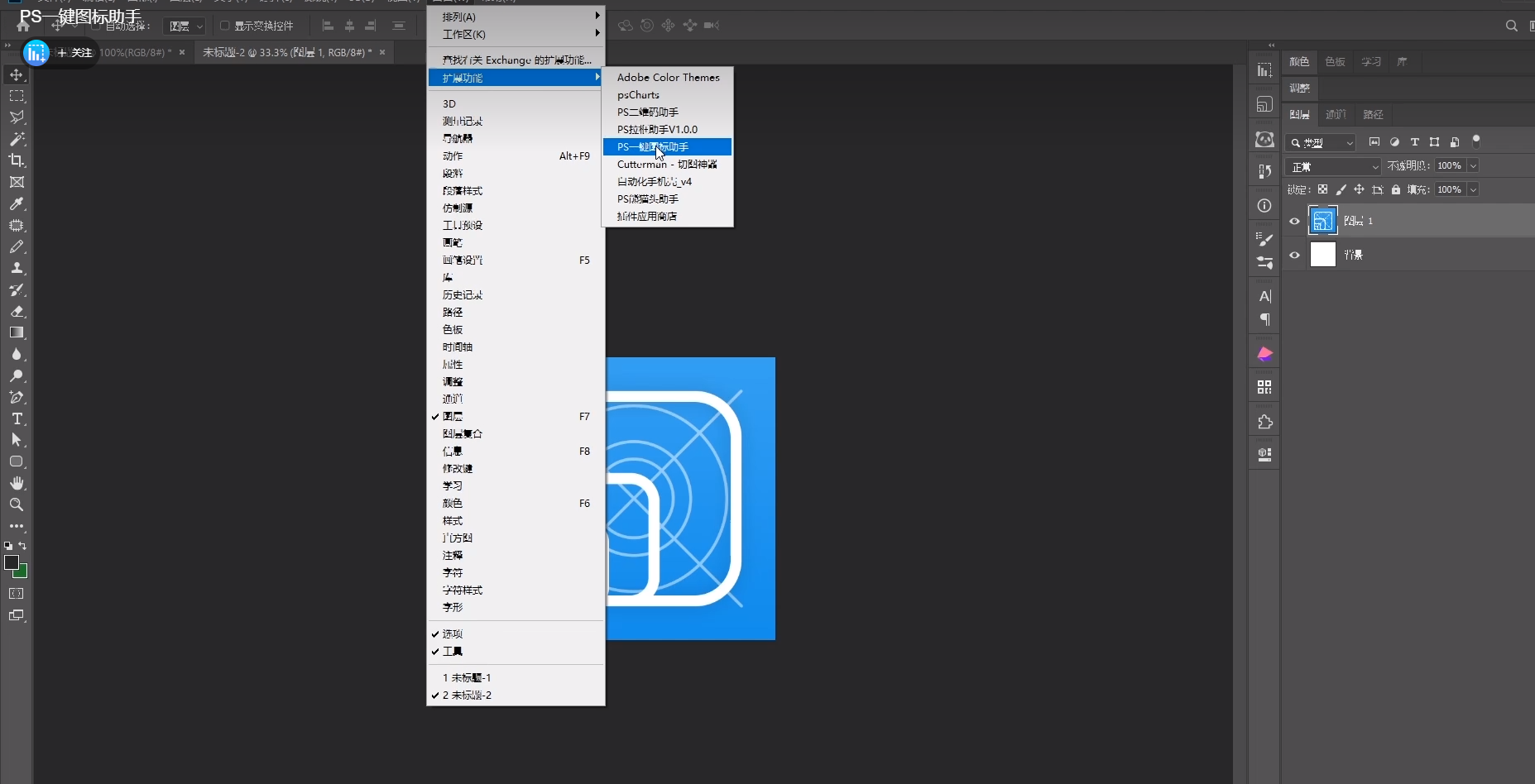Open the search icon in the options bar
This screenshot has height=784, width=1535.
pyautogui.click(x=1512, y=26)
